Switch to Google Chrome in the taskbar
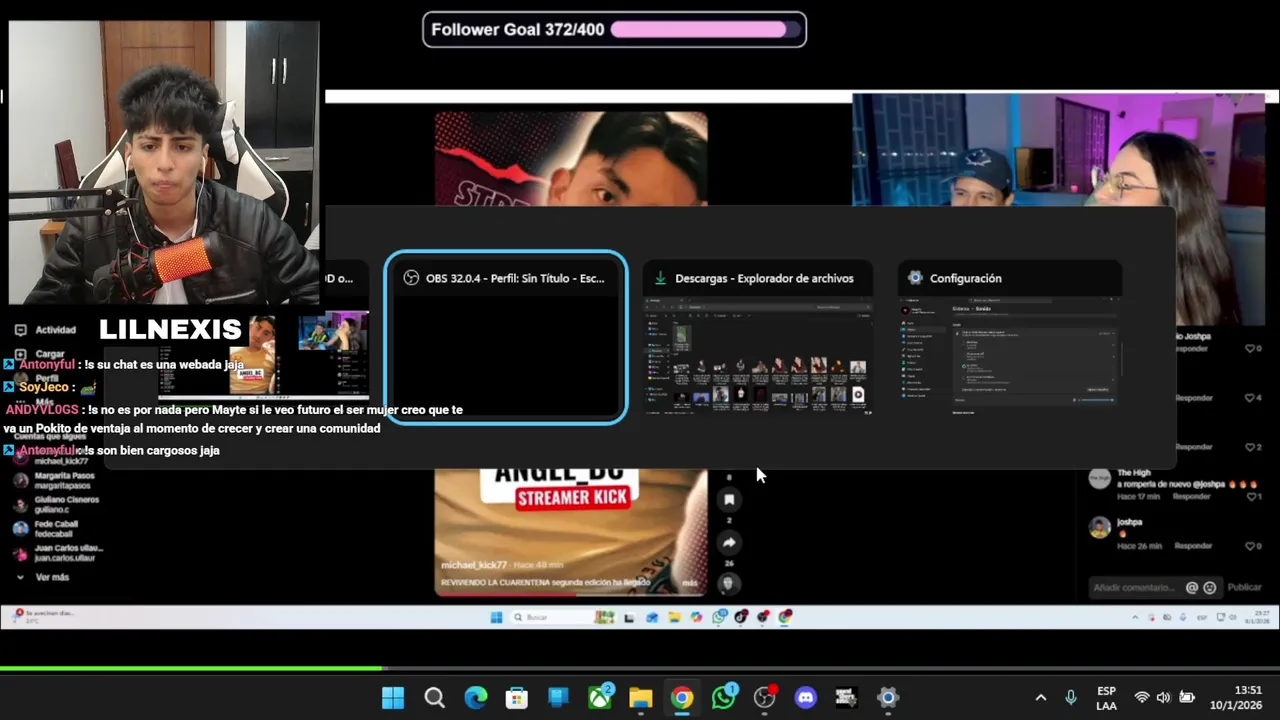Image resolution: width=1280 pixels, height=720 pixels. pyautogui.click(x=682, y=698)
